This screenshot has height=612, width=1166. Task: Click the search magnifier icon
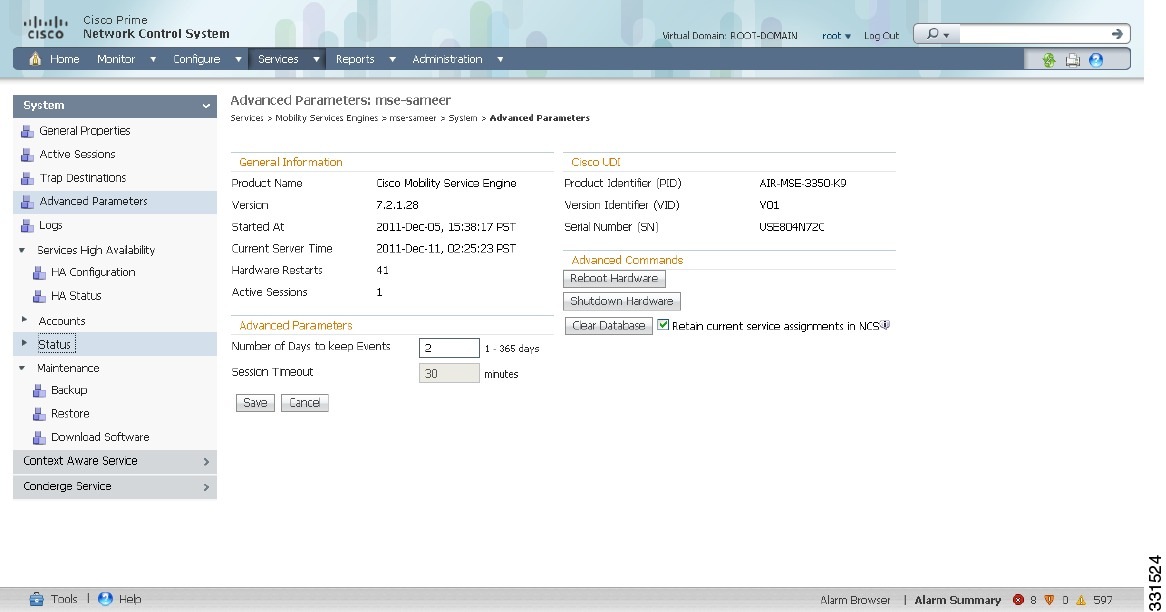pos(932,34)
